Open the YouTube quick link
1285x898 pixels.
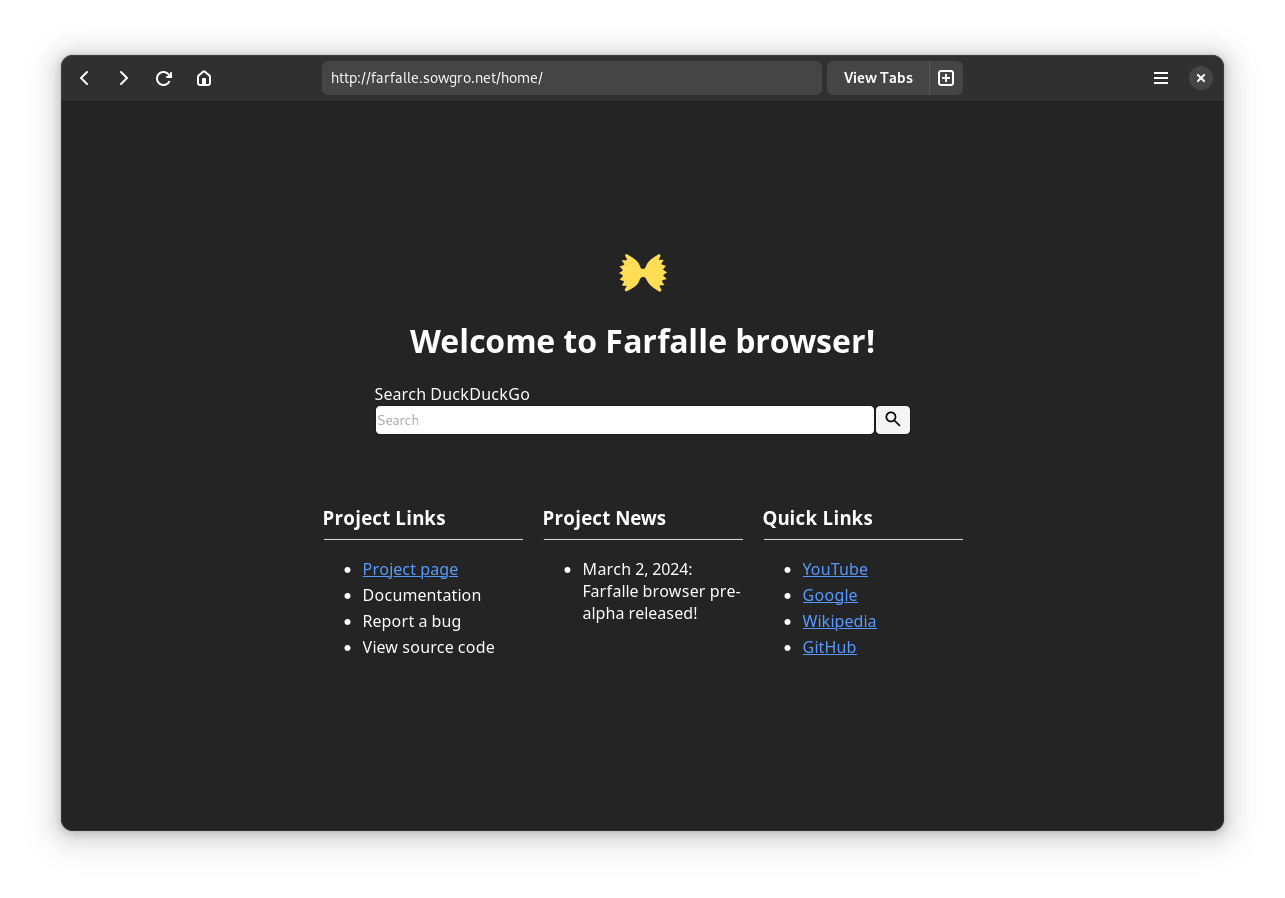pyautogui.click(x=835, y=569)
